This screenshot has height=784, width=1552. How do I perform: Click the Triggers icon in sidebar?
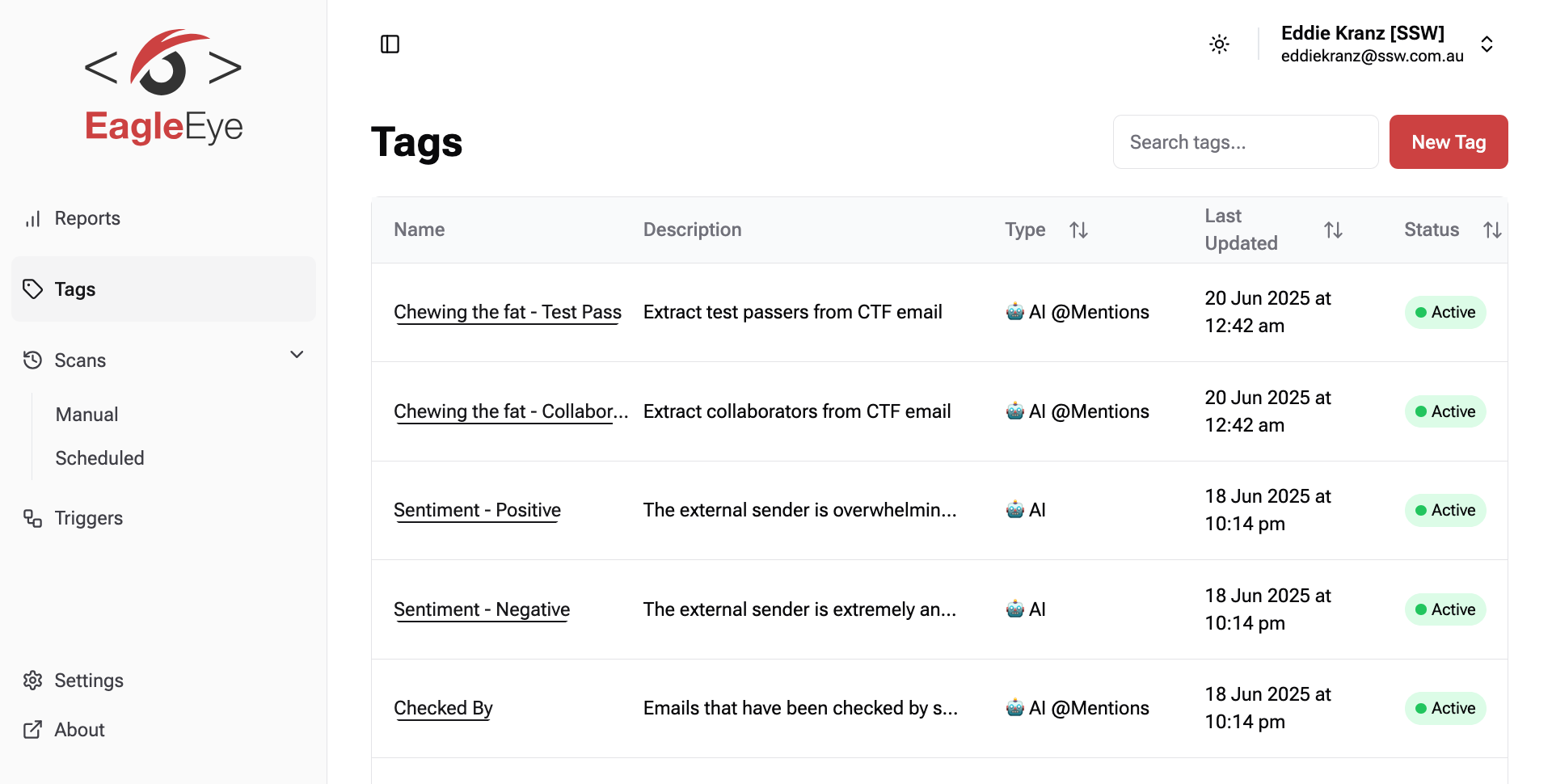(32, 518)
